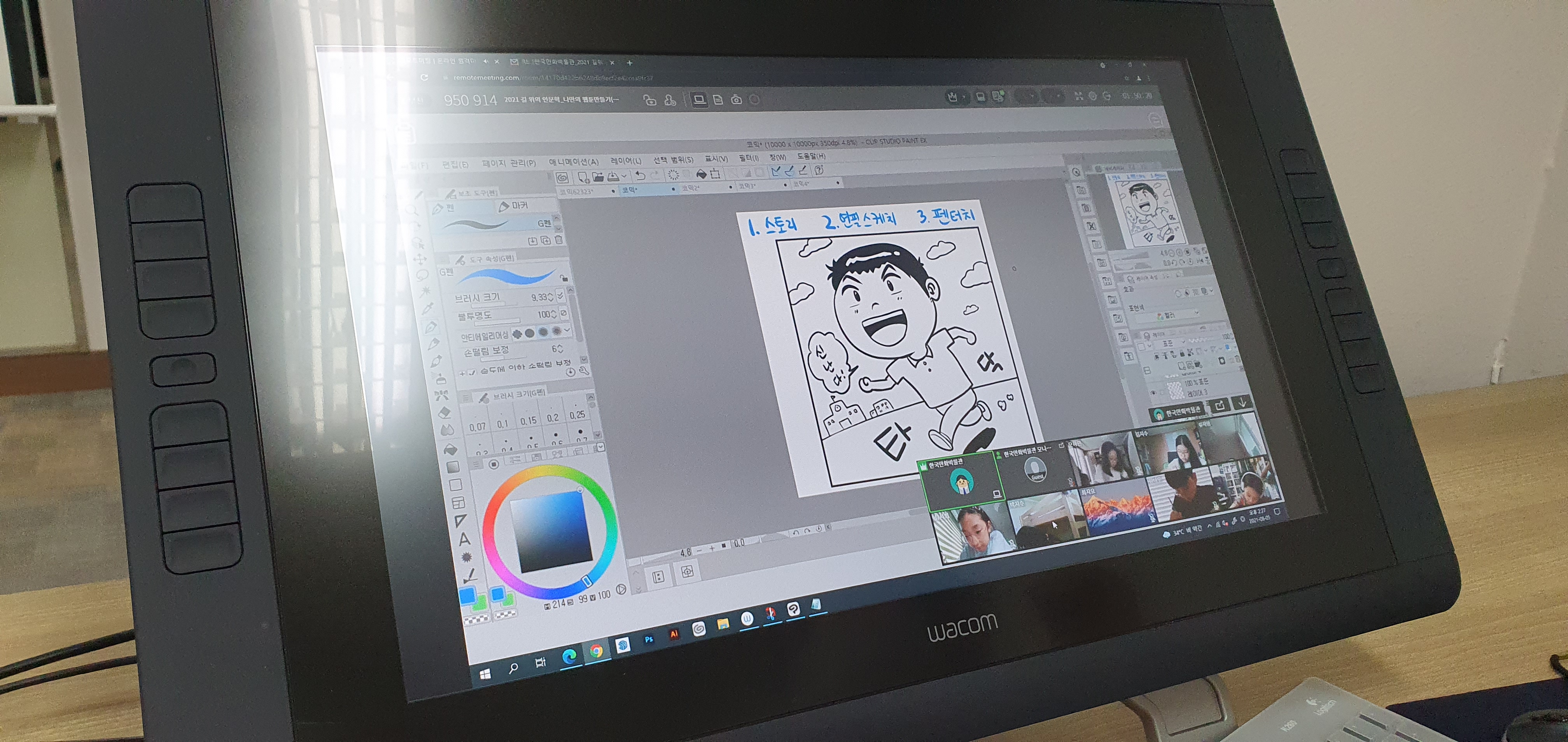This screenshot has width=1568, height=742.
Task: Open the 레이어(L) menu
Action: coord(626,161)
